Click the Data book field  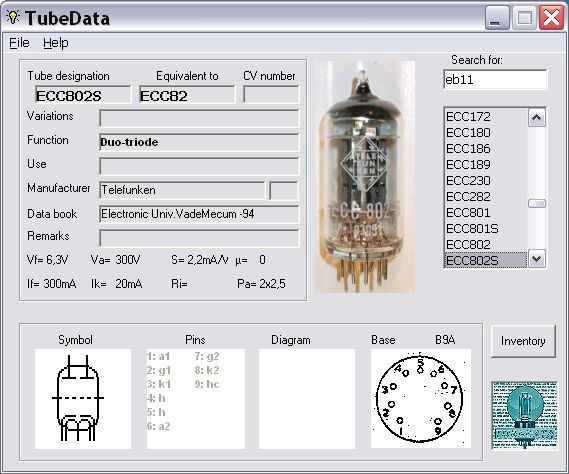click(199, 214)
